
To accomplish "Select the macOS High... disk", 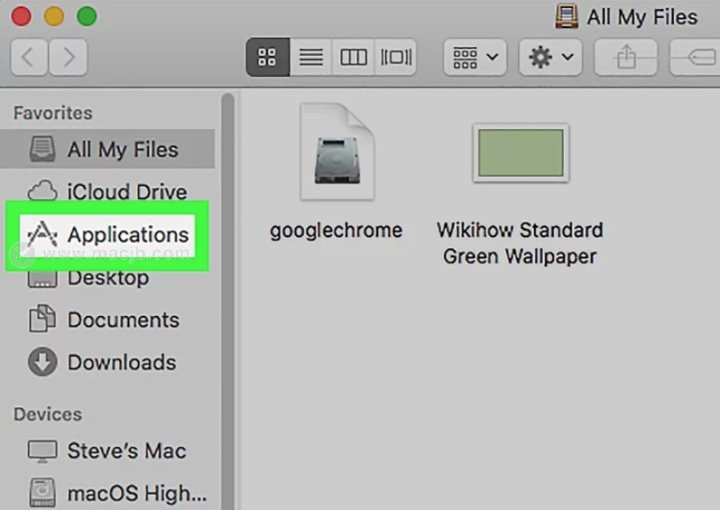I will (x=107, y=493).
